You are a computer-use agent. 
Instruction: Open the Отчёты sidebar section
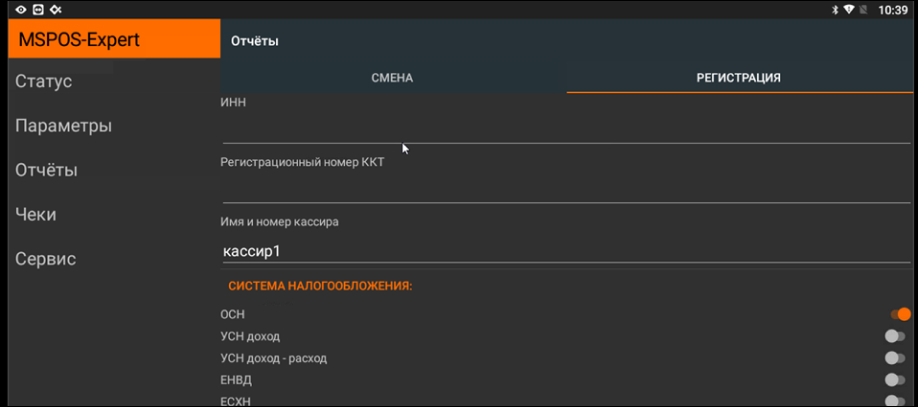pos(46,170)
